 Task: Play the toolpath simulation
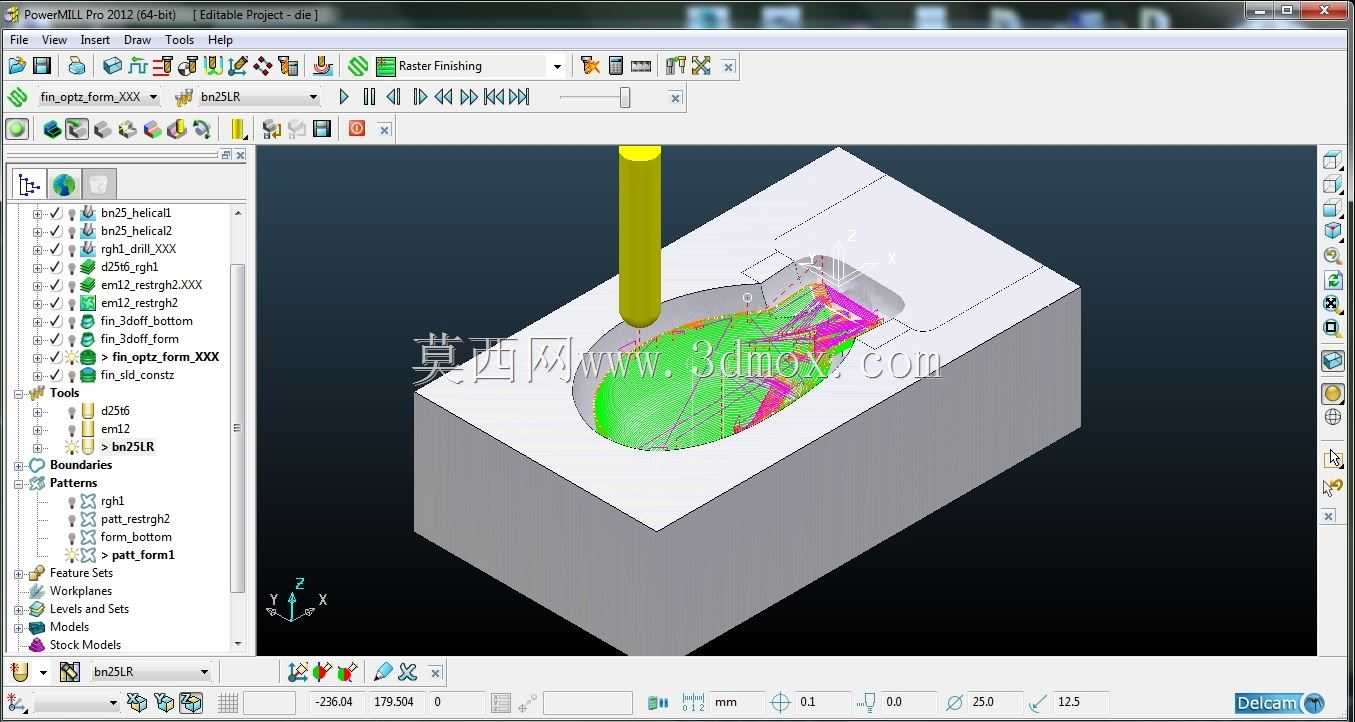click(344, 97)
